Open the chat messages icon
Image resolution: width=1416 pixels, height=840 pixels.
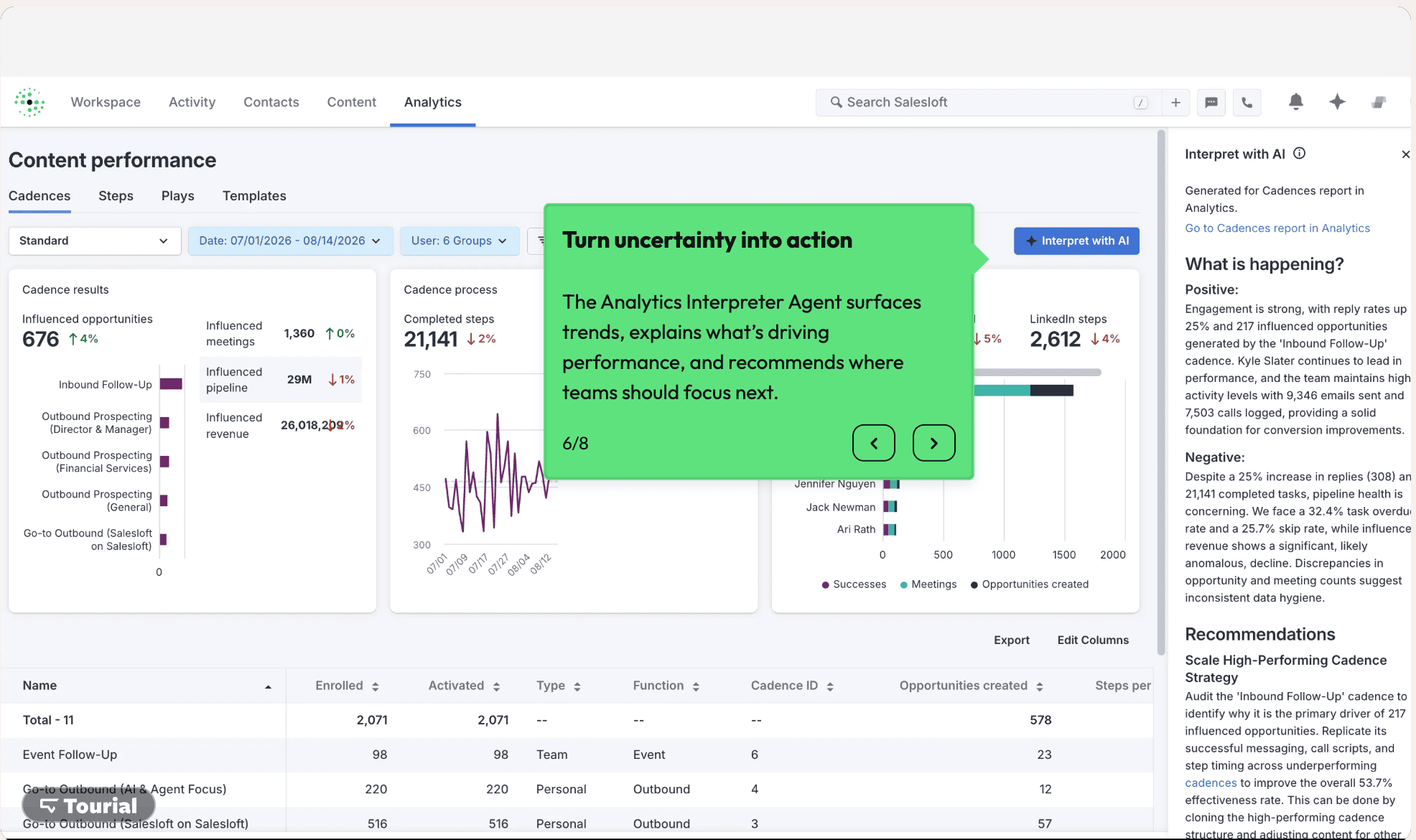point(1211,103)
